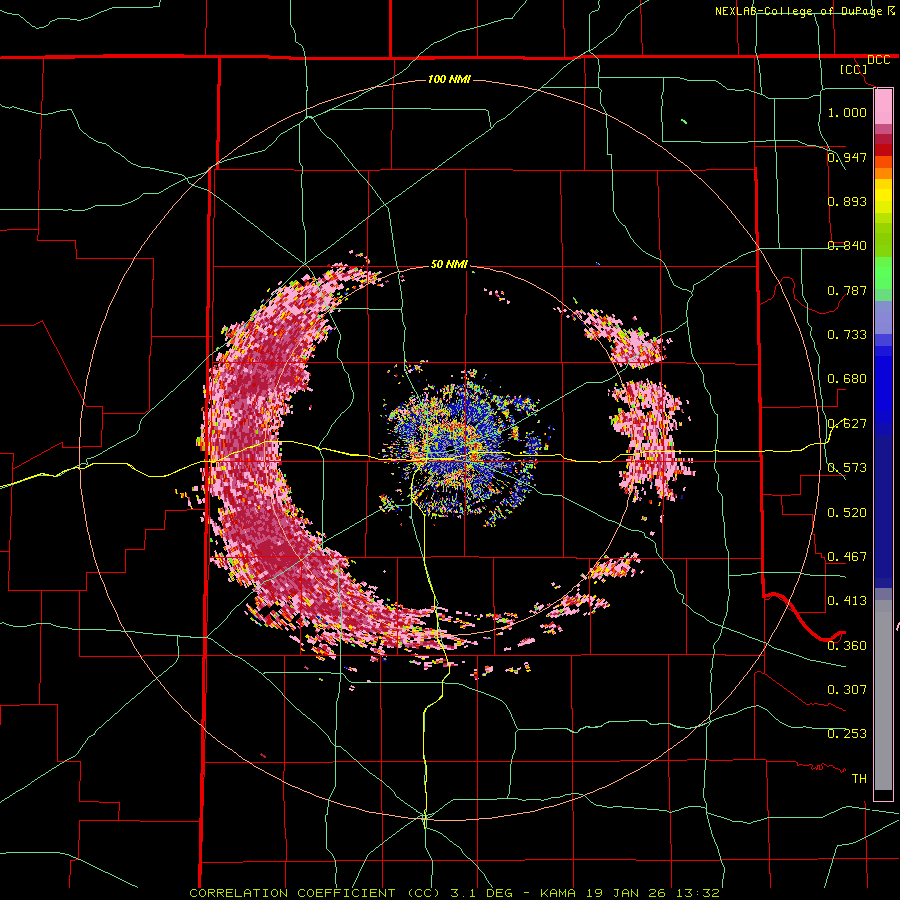Click the 0.733 legend value
This screenshot has height=900, width=900.
click(847, 334)
